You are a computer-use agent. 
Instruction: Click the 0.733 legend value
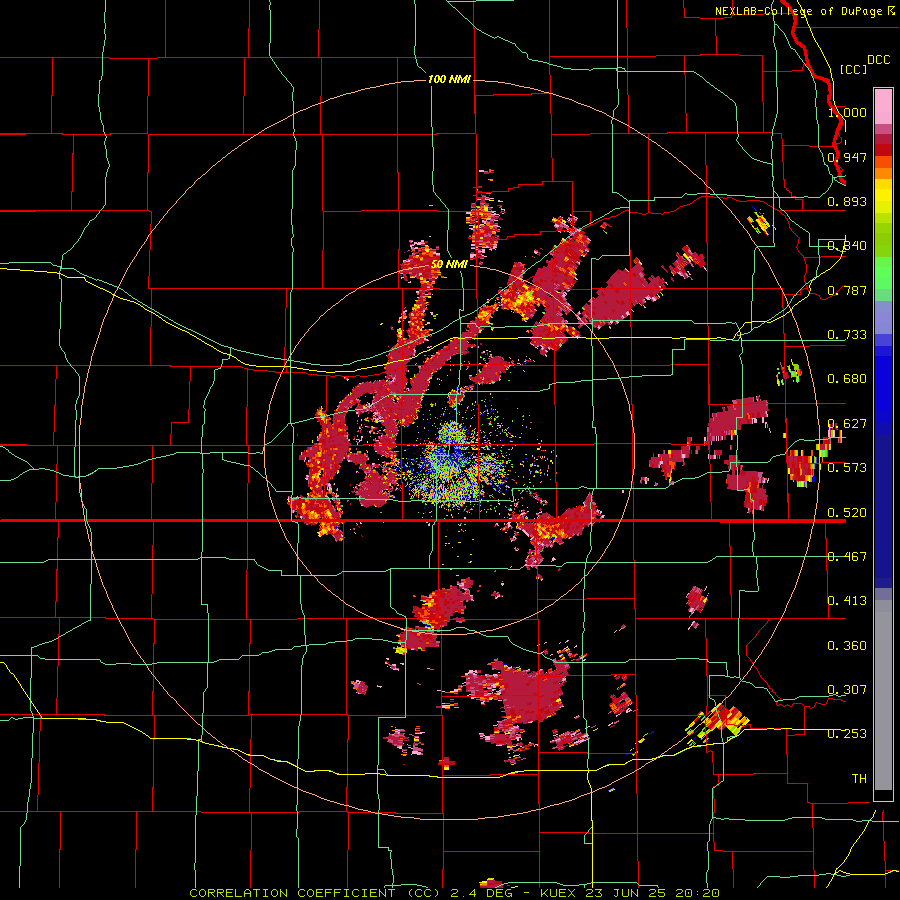[847, 335]
